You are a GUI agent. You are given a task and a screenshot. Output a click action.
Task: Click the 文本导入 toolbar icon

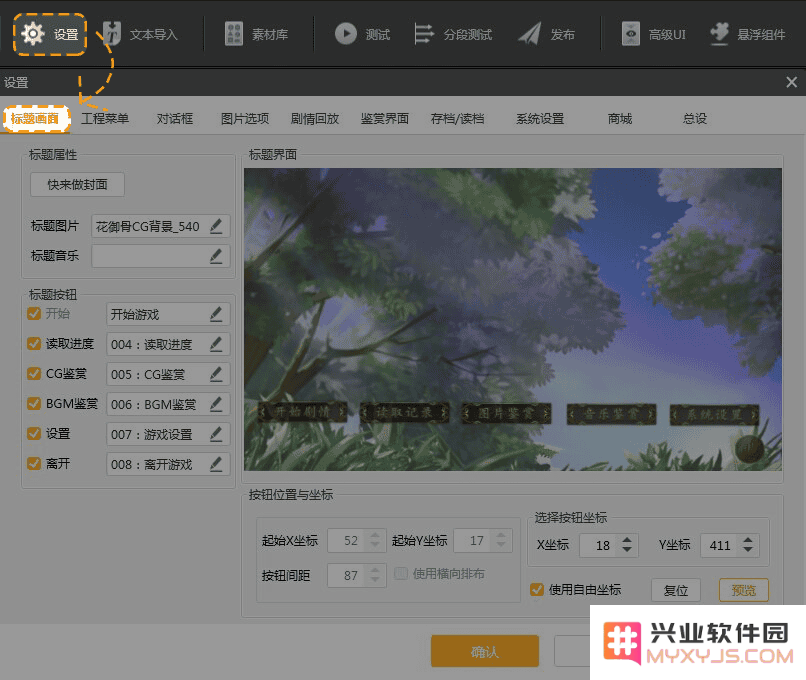click(x=112, y=34)
